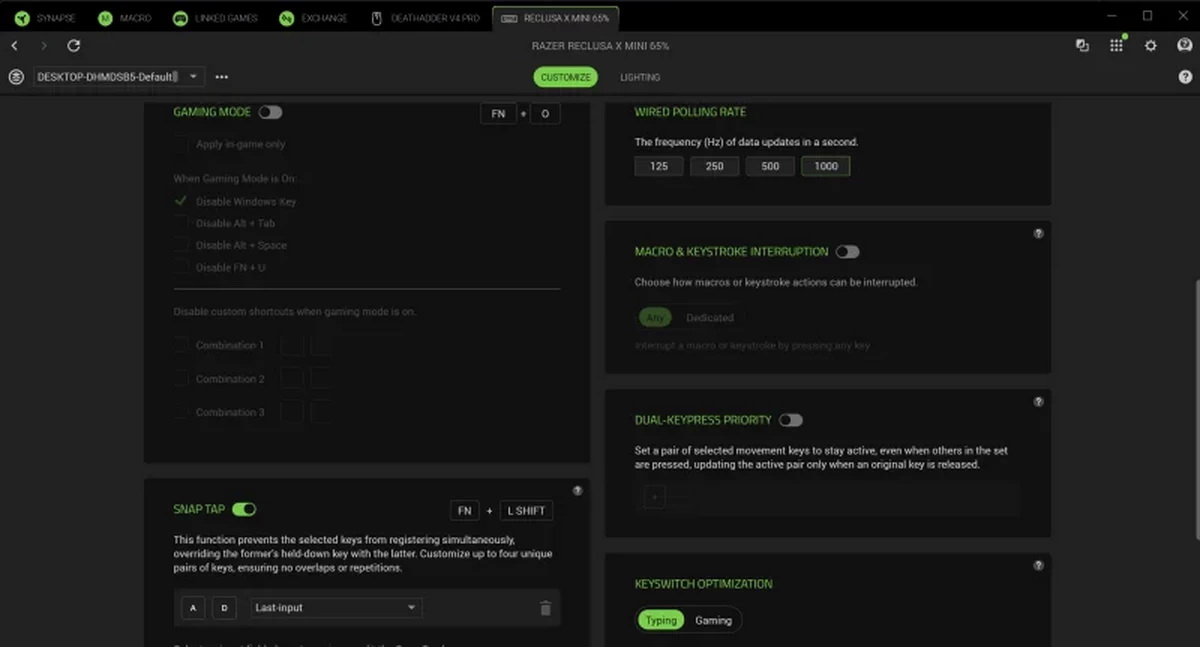This screenshot has height=647, width=1200.
Task: Toggle Macro & Keystroke Interruption switch
Action: tap(847, 252)
